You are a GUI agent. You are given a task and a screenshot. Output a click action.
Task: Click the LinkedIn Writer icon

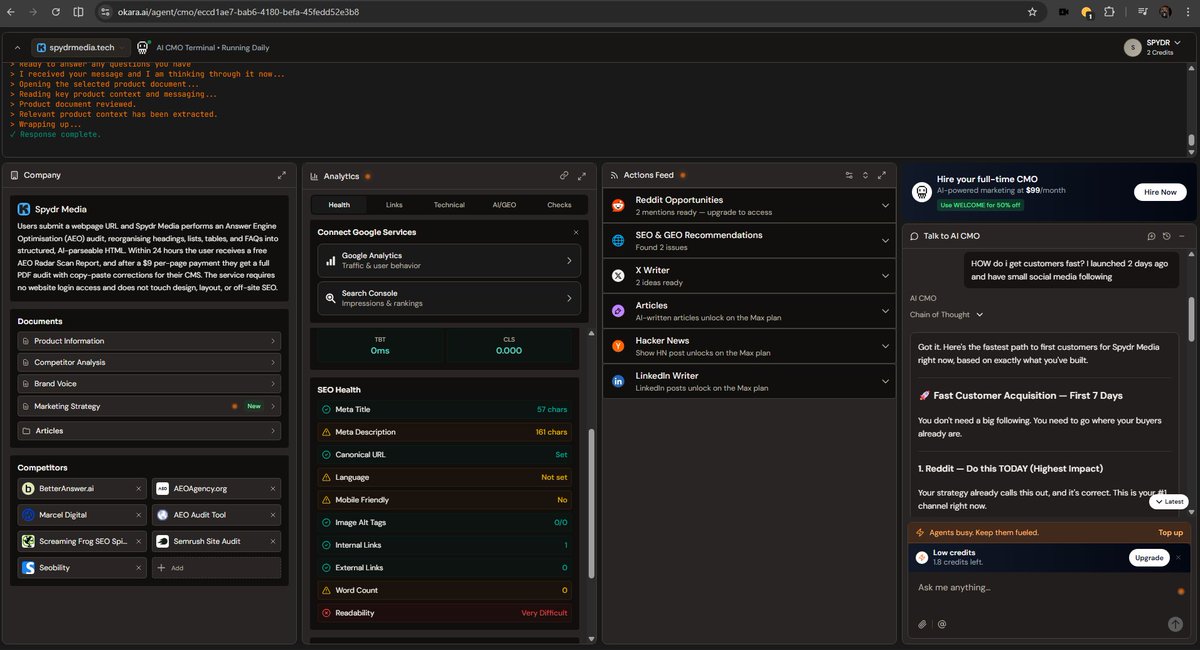click(618, 381)
